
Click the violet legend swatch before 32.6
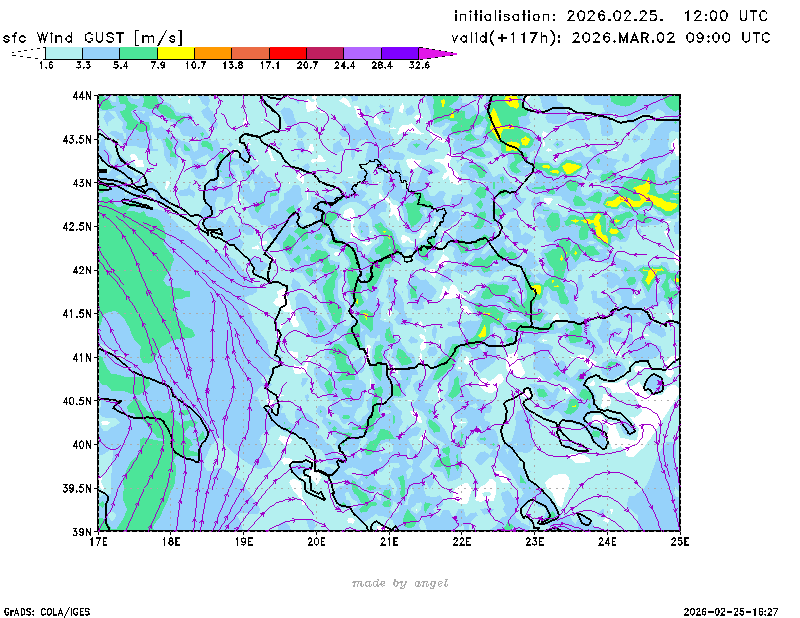coord(400,52)
